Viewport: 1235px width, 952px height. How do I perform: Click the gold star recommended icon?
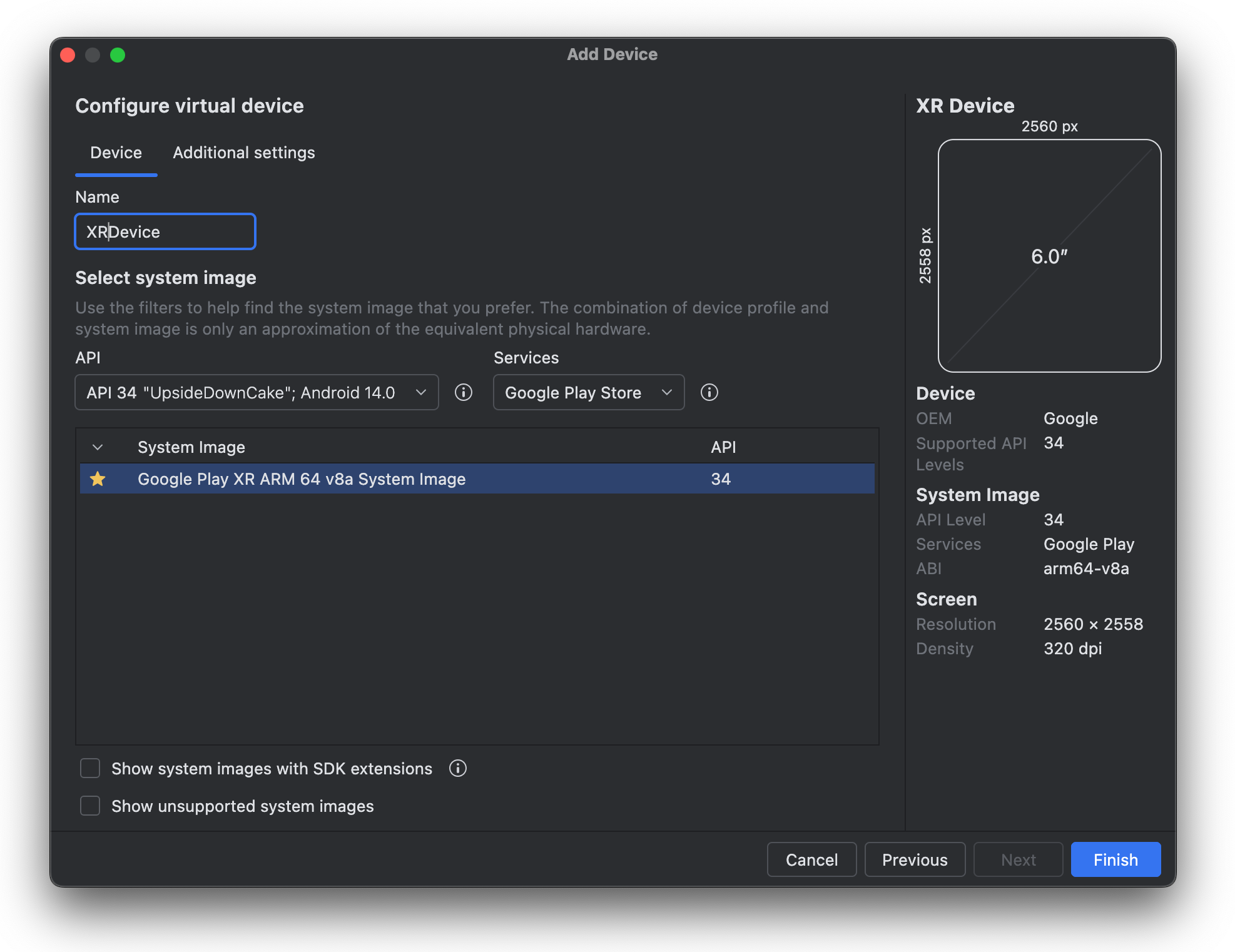(98, 479)
